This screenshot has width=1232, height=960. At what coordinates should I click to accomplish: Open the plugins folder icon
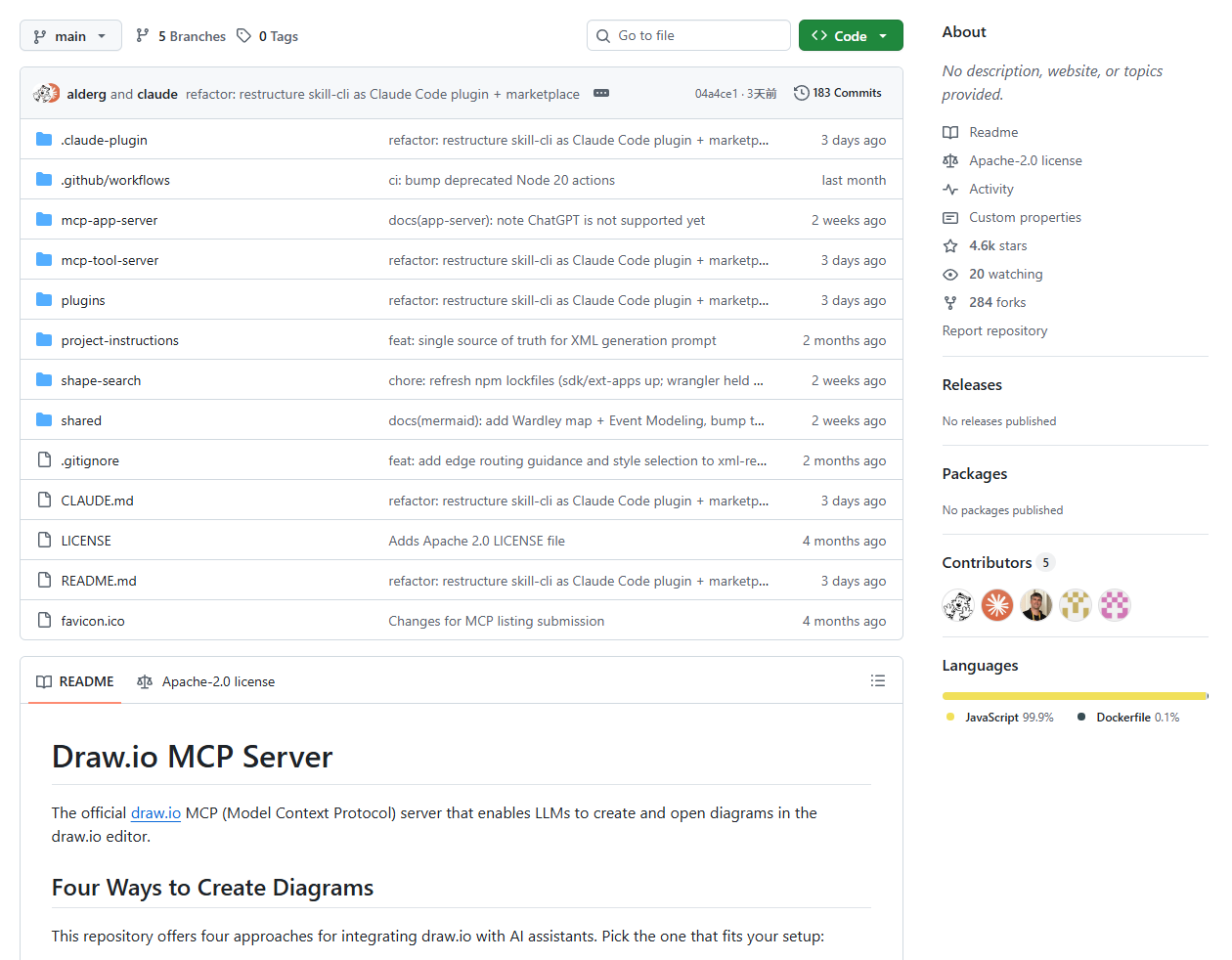point(44,300)
